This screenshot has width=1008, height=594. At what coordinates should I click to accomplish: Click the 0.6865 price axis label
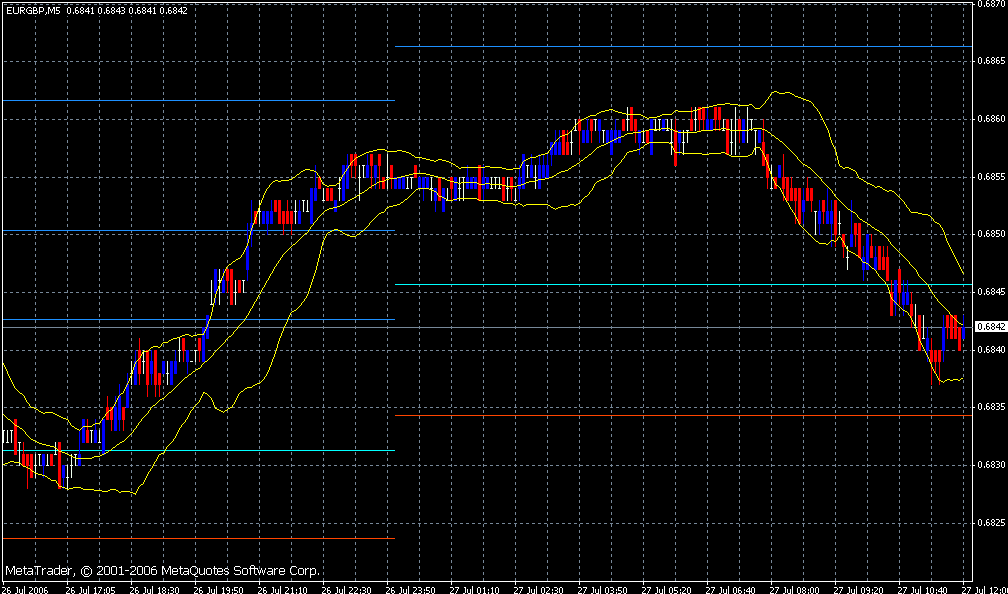991,61
